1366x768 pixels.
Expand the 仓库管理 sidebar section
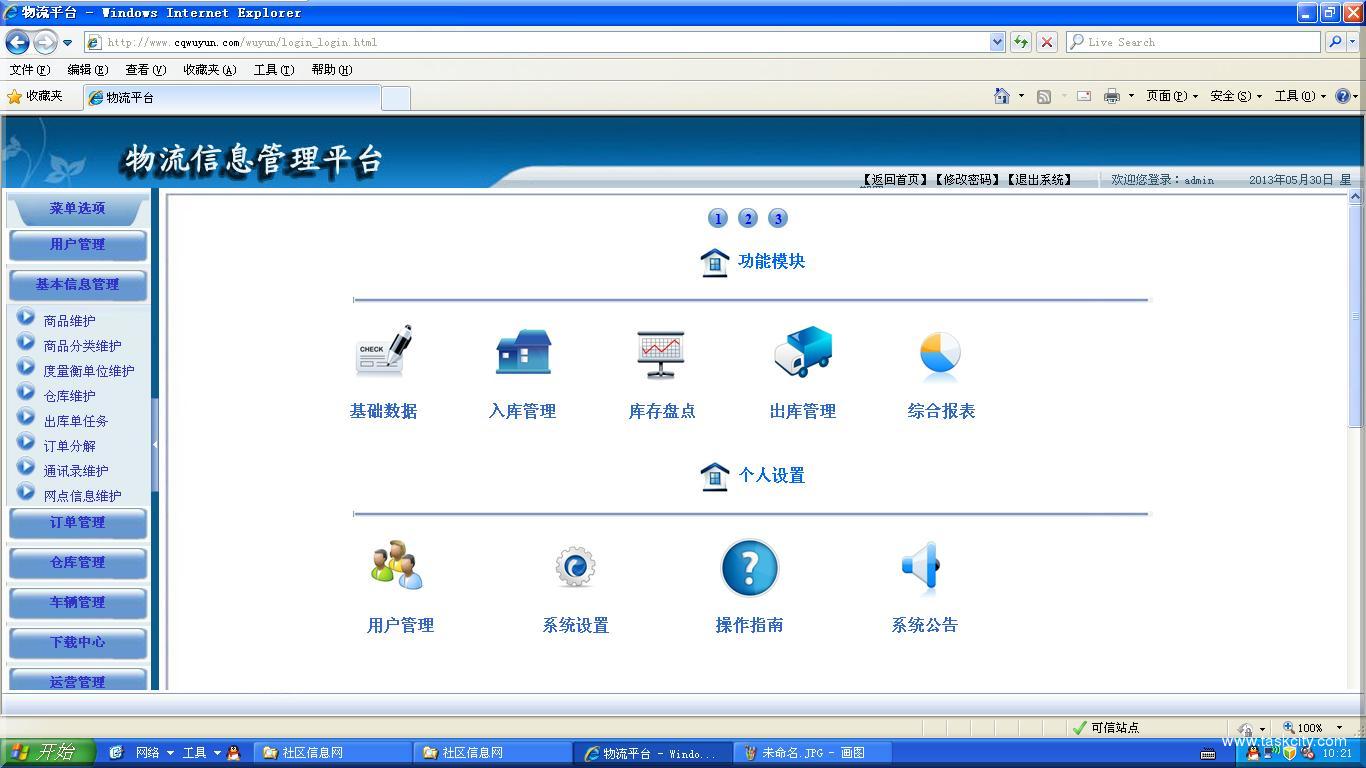[x=78, y=563]
